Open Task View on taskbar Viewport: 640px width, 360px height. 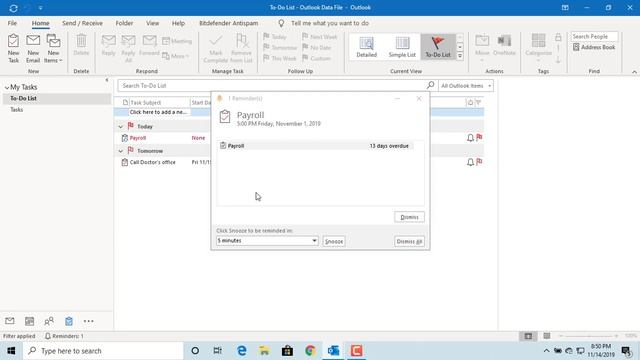click(x=218, y=351)
